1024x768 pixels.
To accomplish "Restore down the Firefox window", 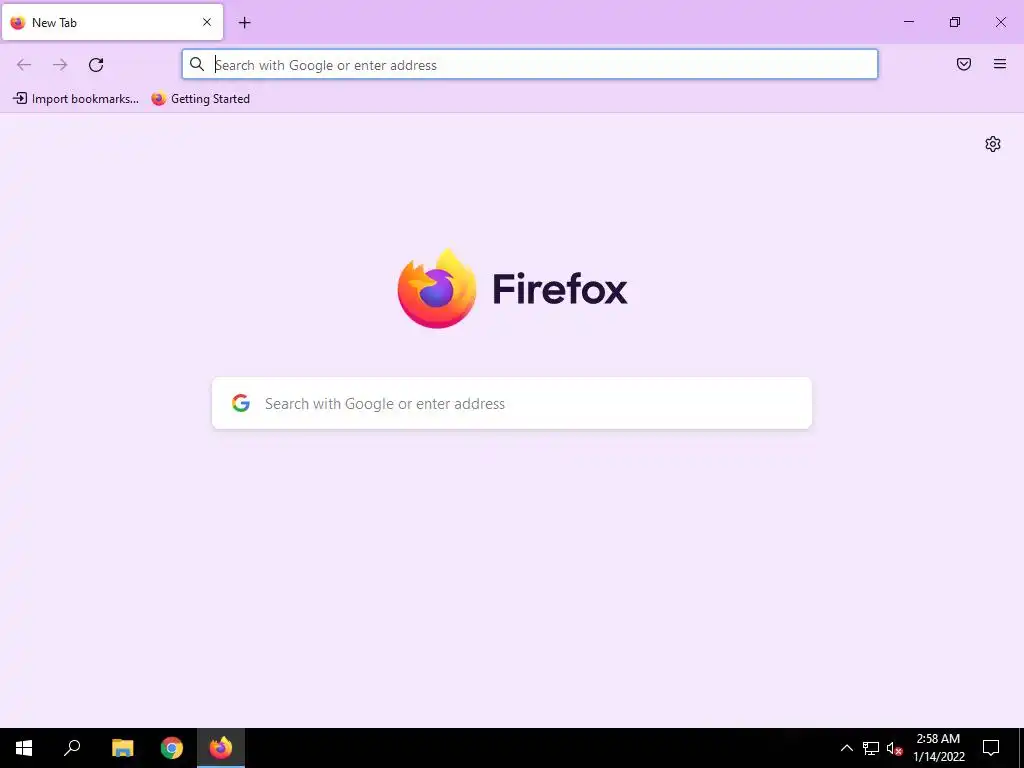I will pos(955,22).
